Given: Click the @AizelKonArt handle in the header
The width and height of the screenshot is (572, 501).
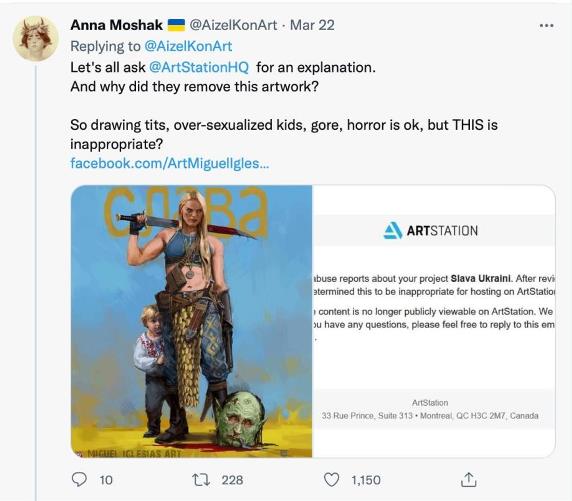Looking at the screenshot, I should [x=233, y=25].
